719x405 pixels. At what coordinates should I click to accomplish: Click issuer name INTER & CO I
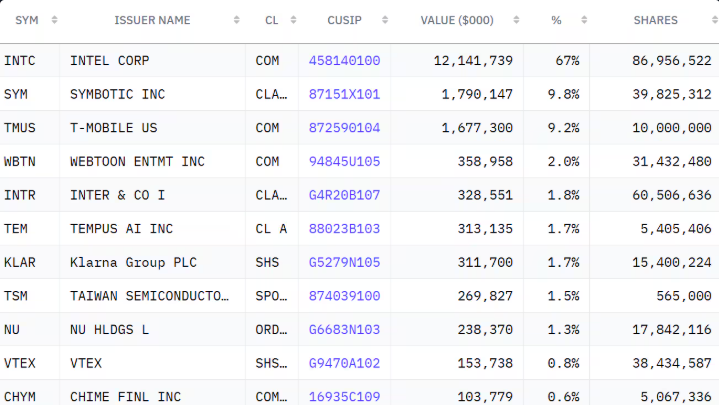(x=117, y=195)
